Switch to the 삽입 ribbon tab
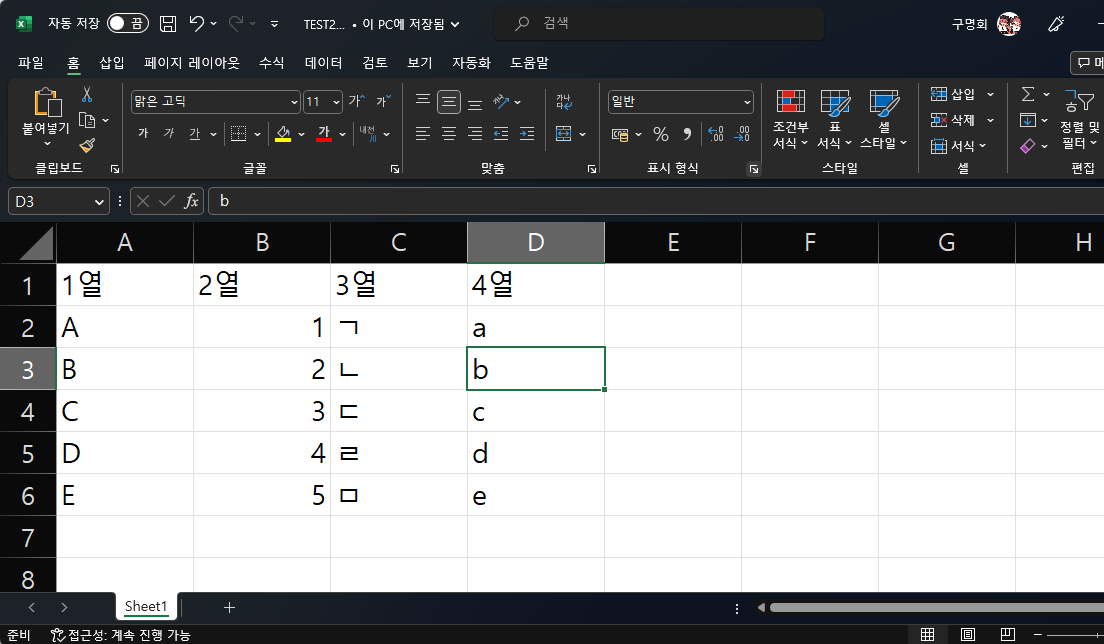The width and height of the screenshot is (1104, 644). click(x=111, y=63)
